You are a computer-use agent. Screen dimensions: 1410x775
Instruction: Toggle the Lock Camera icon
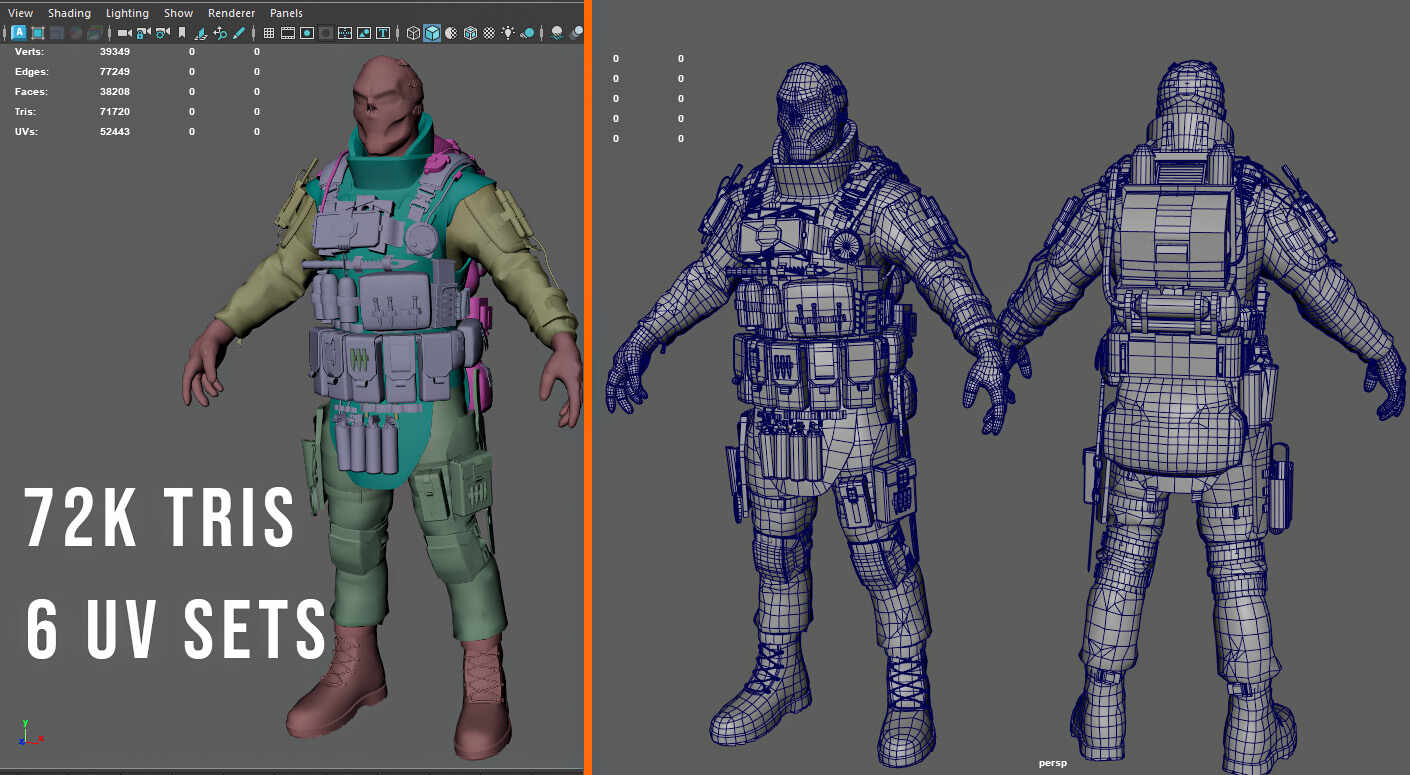143,33
